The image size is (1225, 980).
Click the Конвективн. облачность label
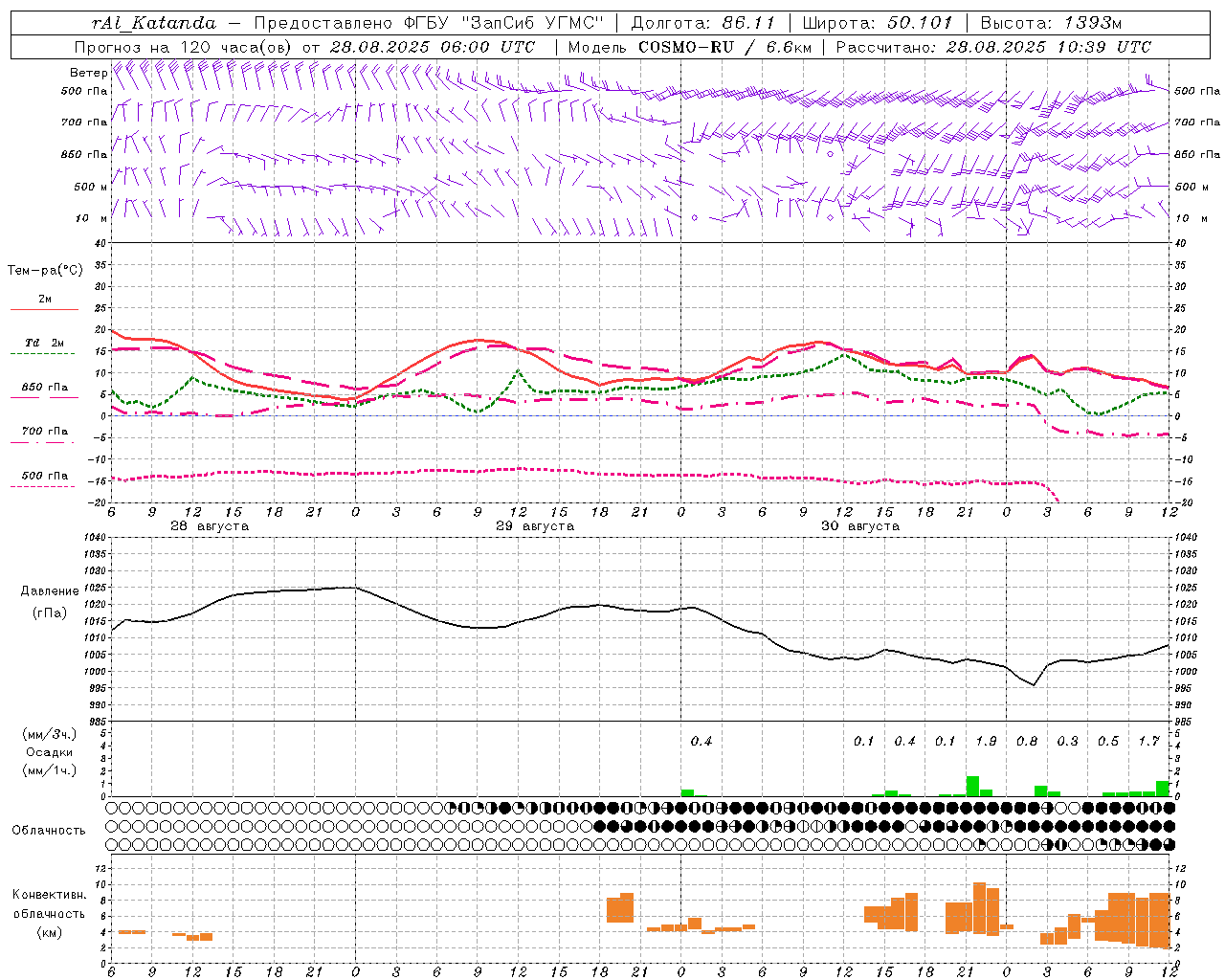pyautogui.click(x=50, y=904)
